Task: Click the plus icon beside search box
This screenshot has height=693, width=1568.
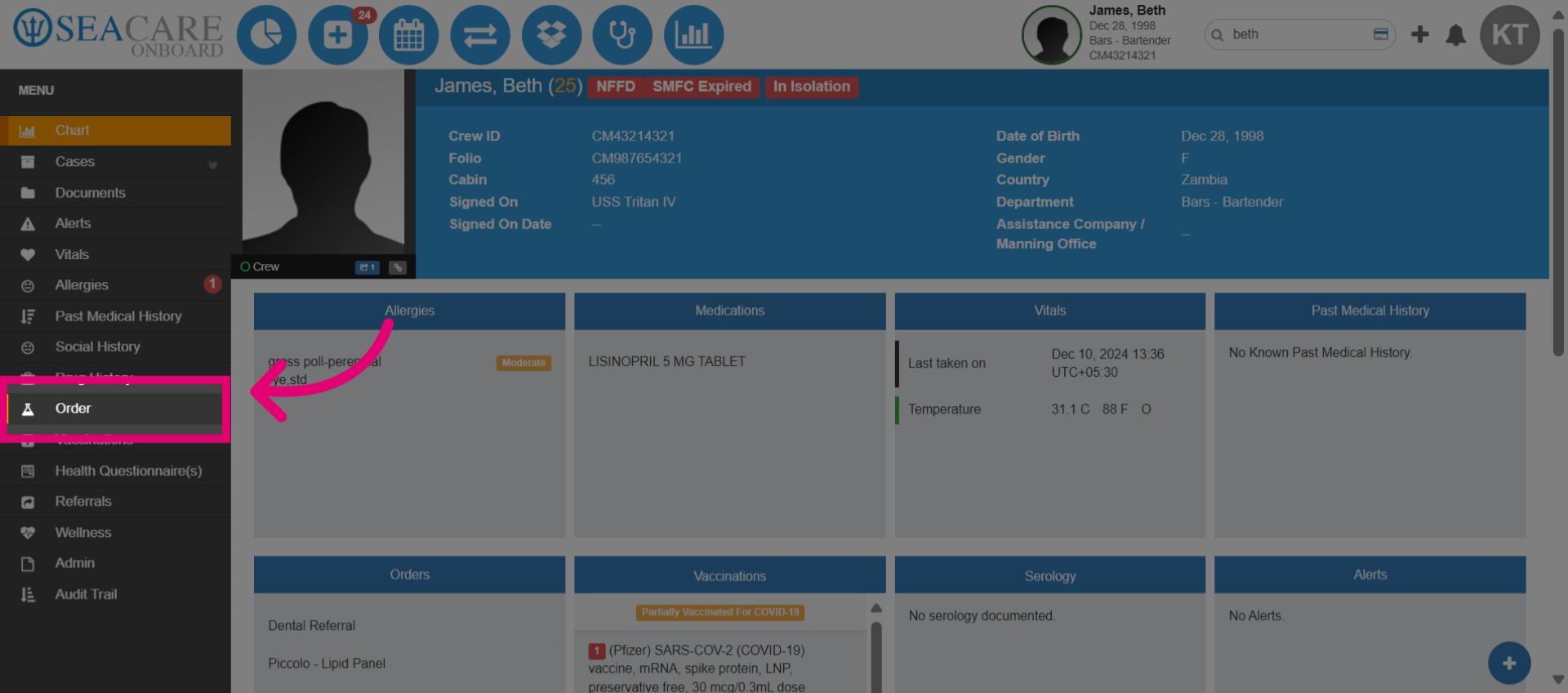Action: point(1420,34)
